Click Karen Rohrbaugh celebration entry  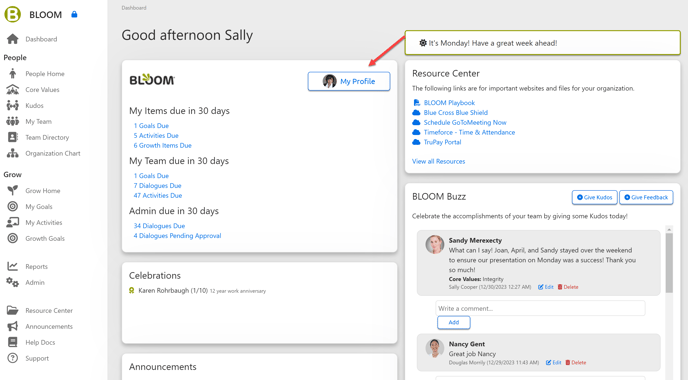[197, 290]
